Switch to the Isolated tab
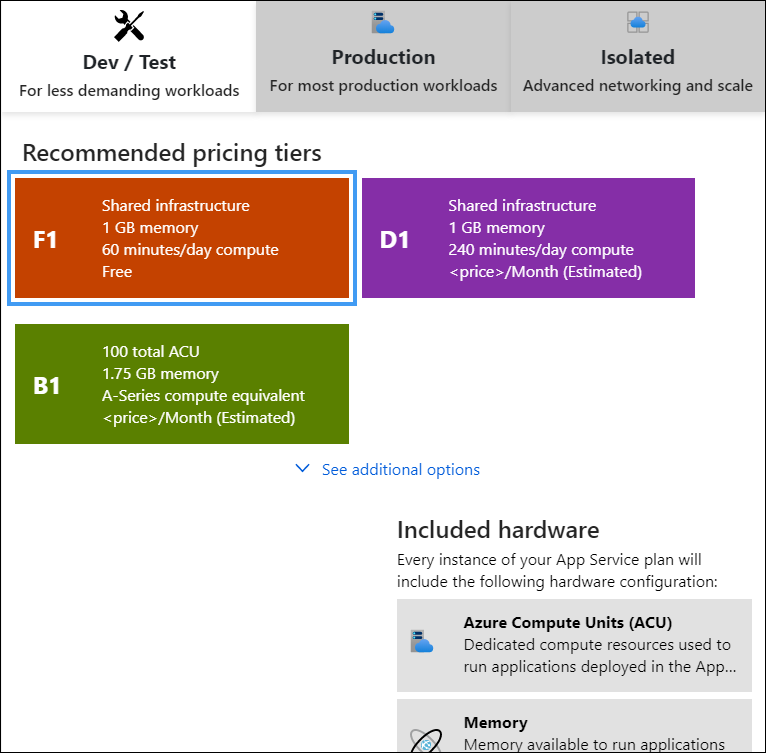Image resolution: width=766 pixels, height=753 pixels. click(637, 57)
